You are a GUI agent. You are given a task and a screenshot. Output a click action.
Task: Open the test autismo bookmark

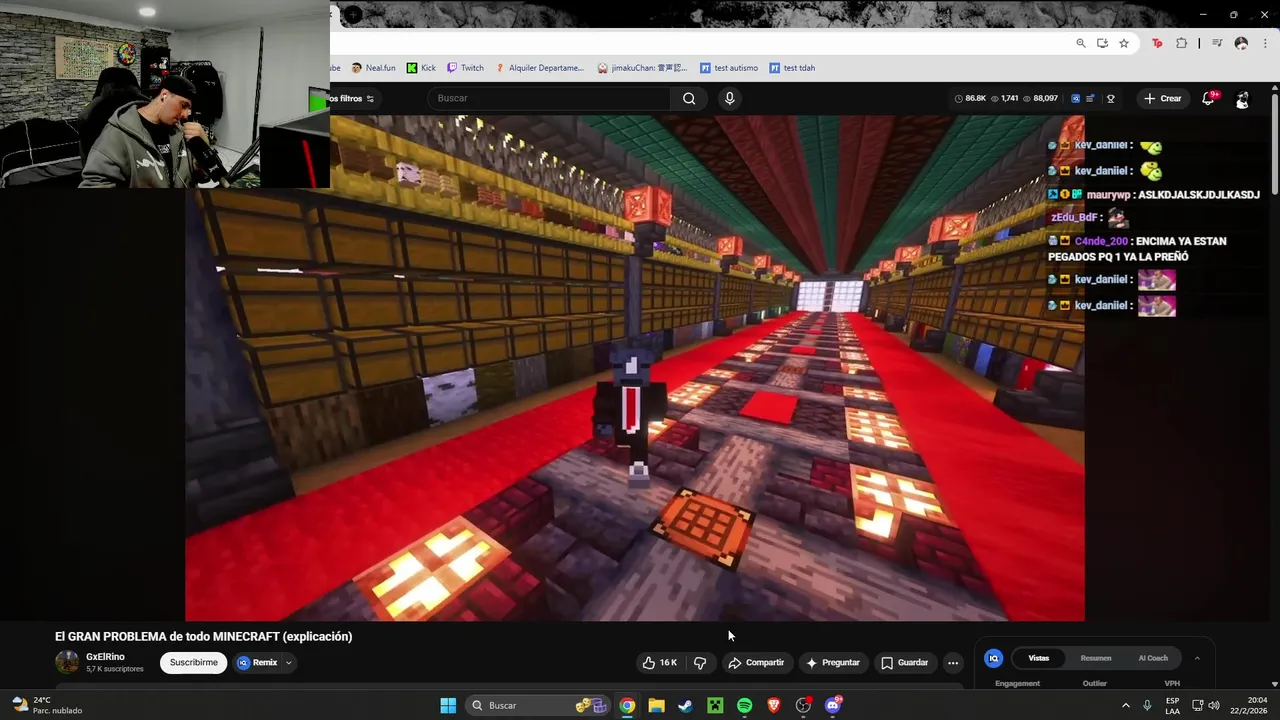[x=729, y=68]
